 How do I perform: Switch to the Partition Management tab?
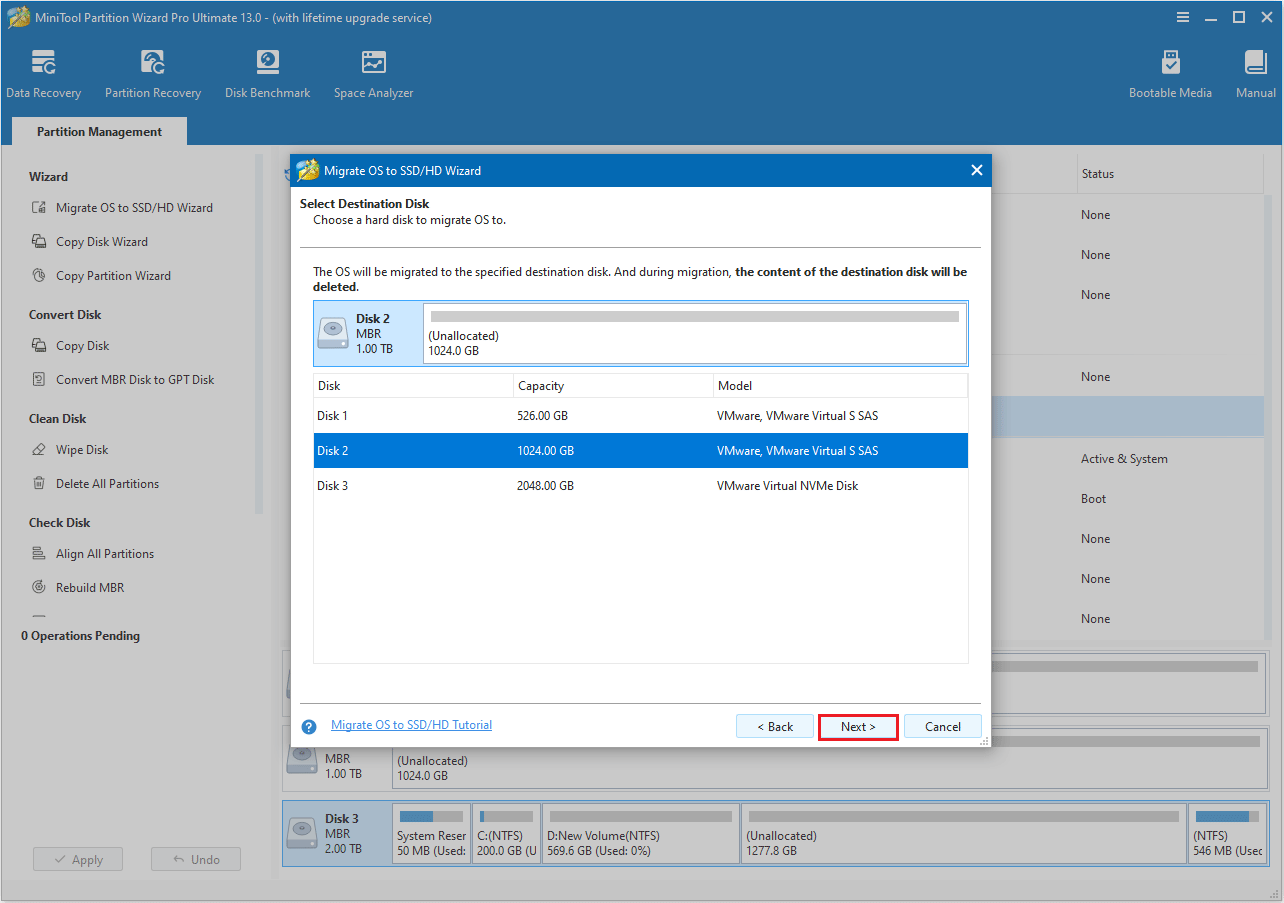click(98, 131)
